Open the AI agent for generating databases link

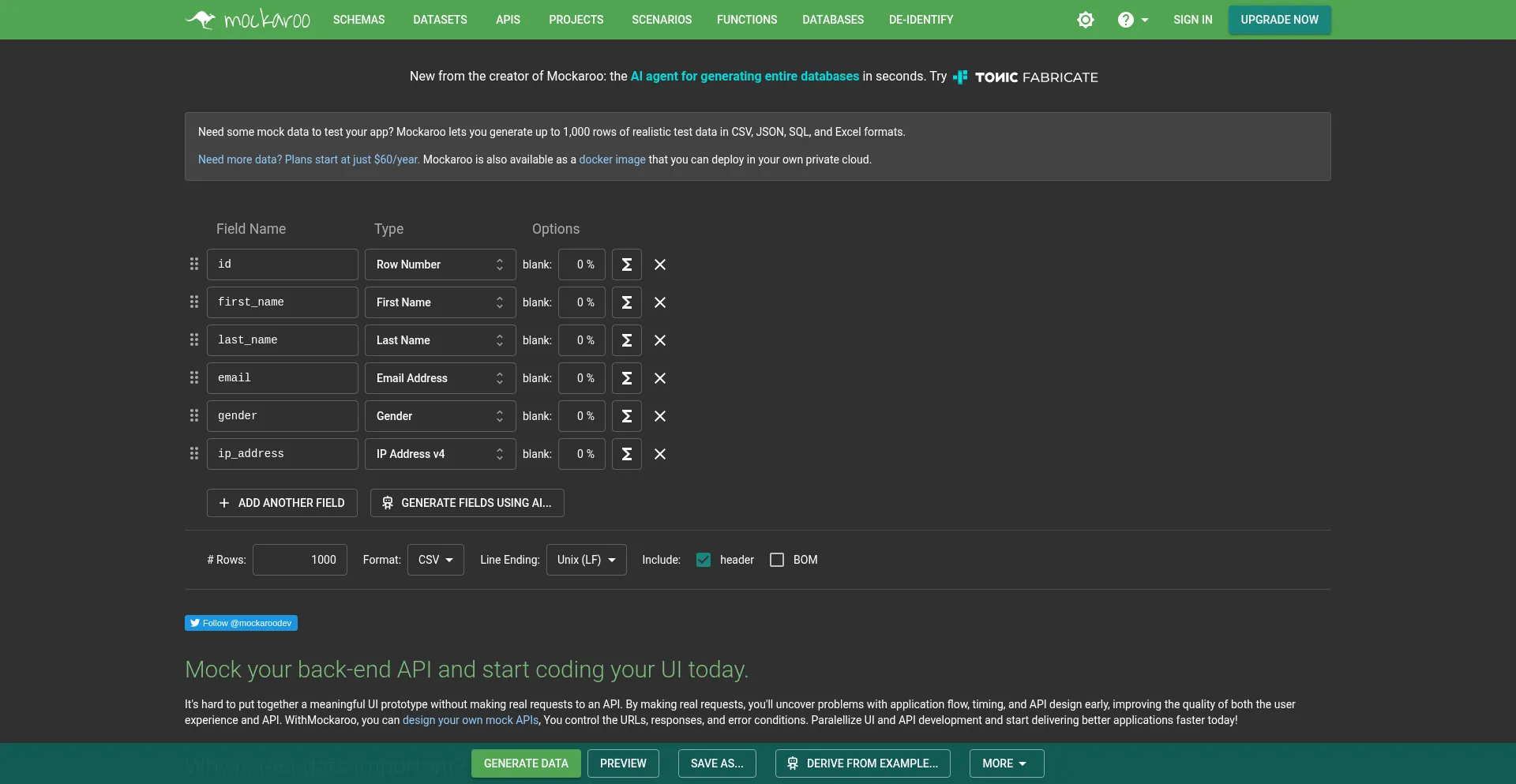click(745, 77)
